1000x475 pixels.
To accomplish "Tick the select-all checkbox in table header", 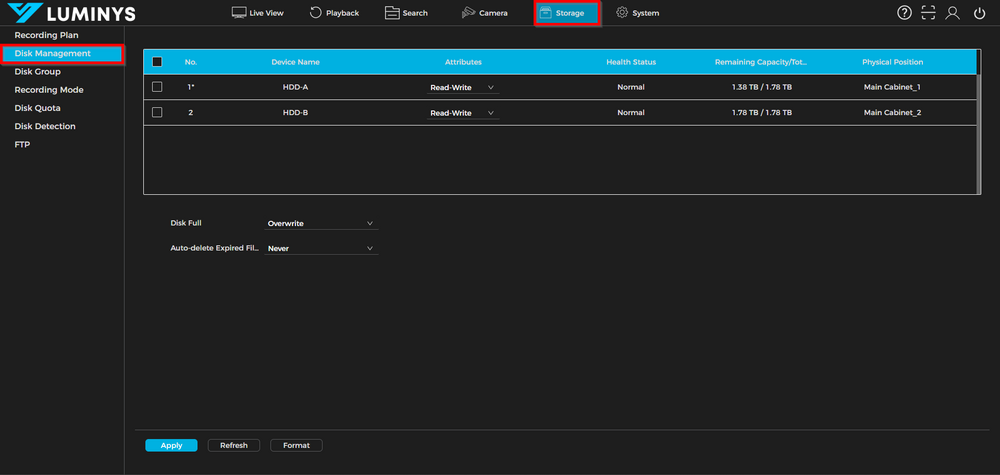I will pyautogui.click(x=157, y=62).
